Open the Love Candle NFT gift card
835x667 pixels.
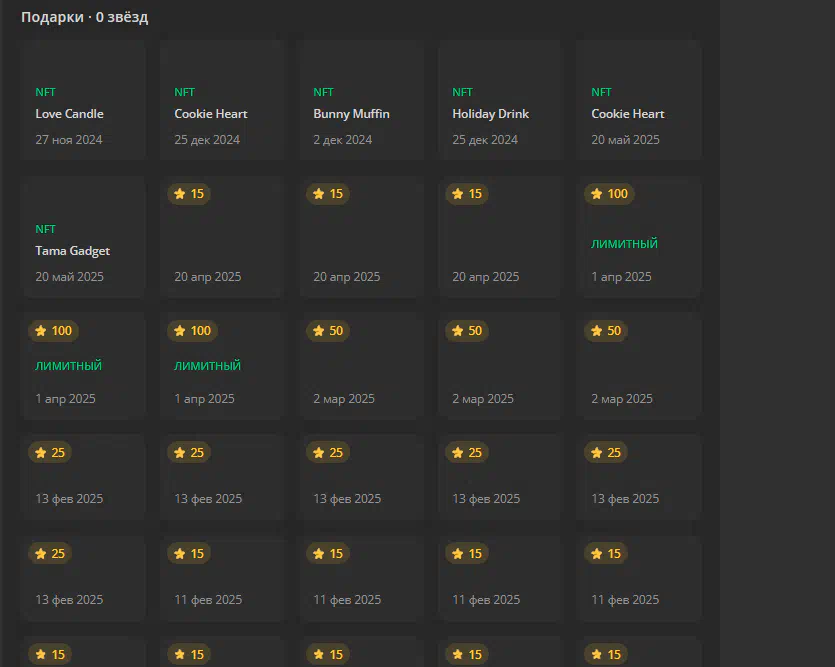(x=84, y=100)
